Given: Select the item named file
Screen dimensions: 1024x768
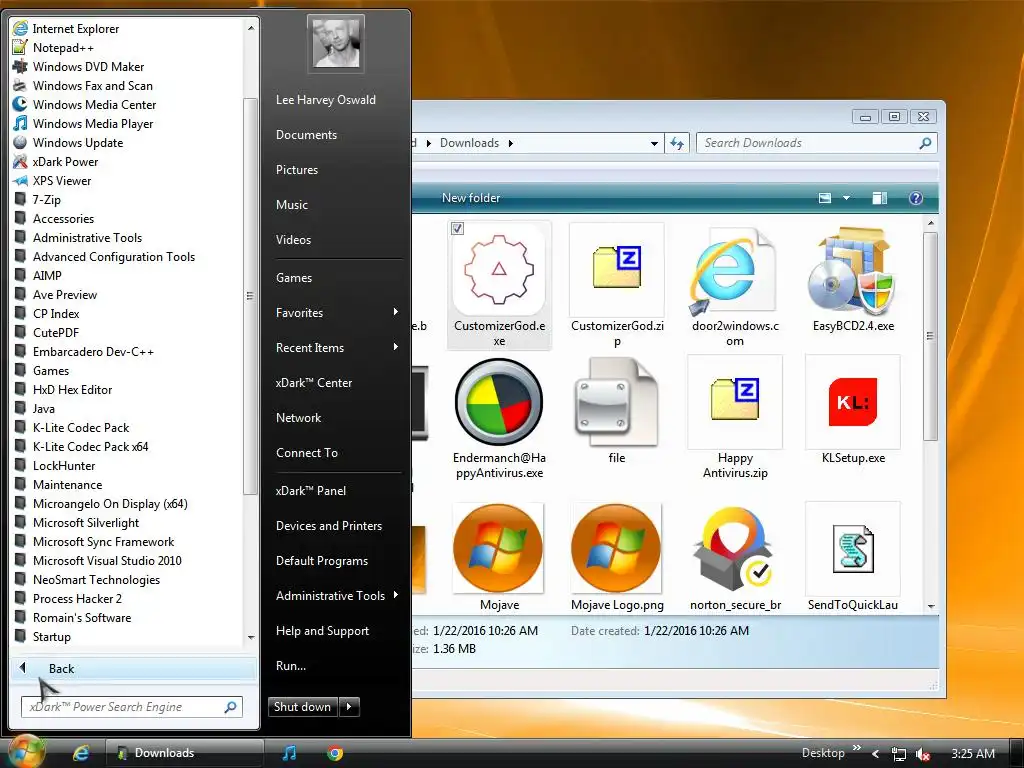Looking at the screenshot, I should tap(616, 410).
